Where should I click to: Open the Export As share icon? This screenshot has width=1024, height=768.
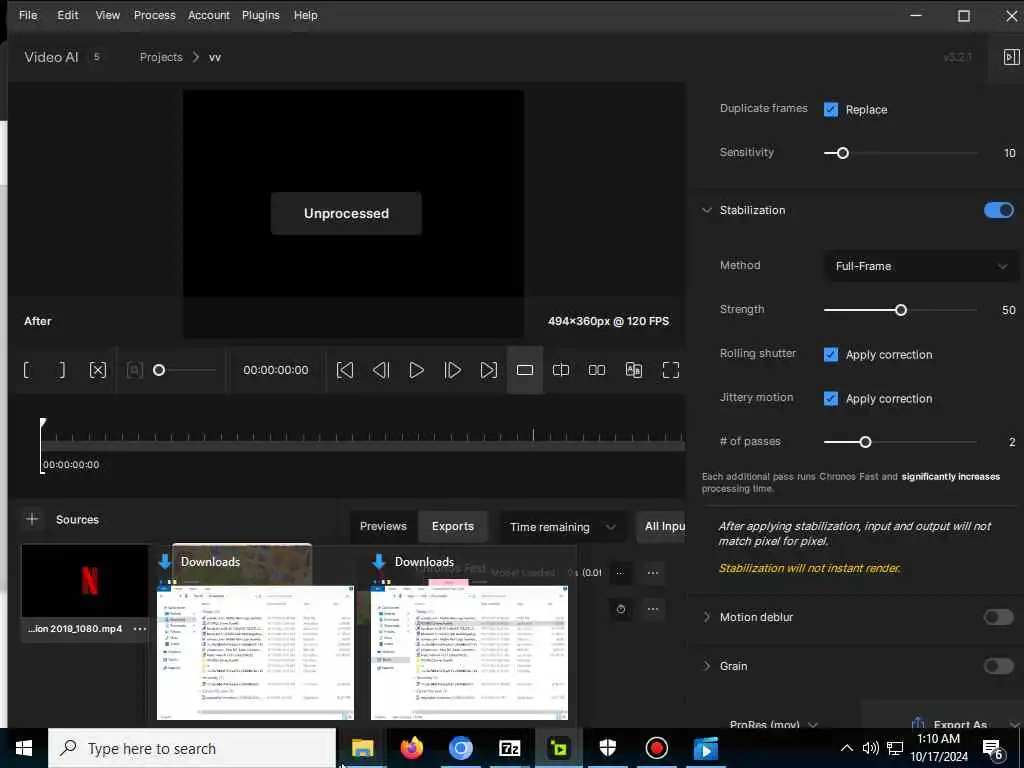pyautogui.click(x=918, y=723)
